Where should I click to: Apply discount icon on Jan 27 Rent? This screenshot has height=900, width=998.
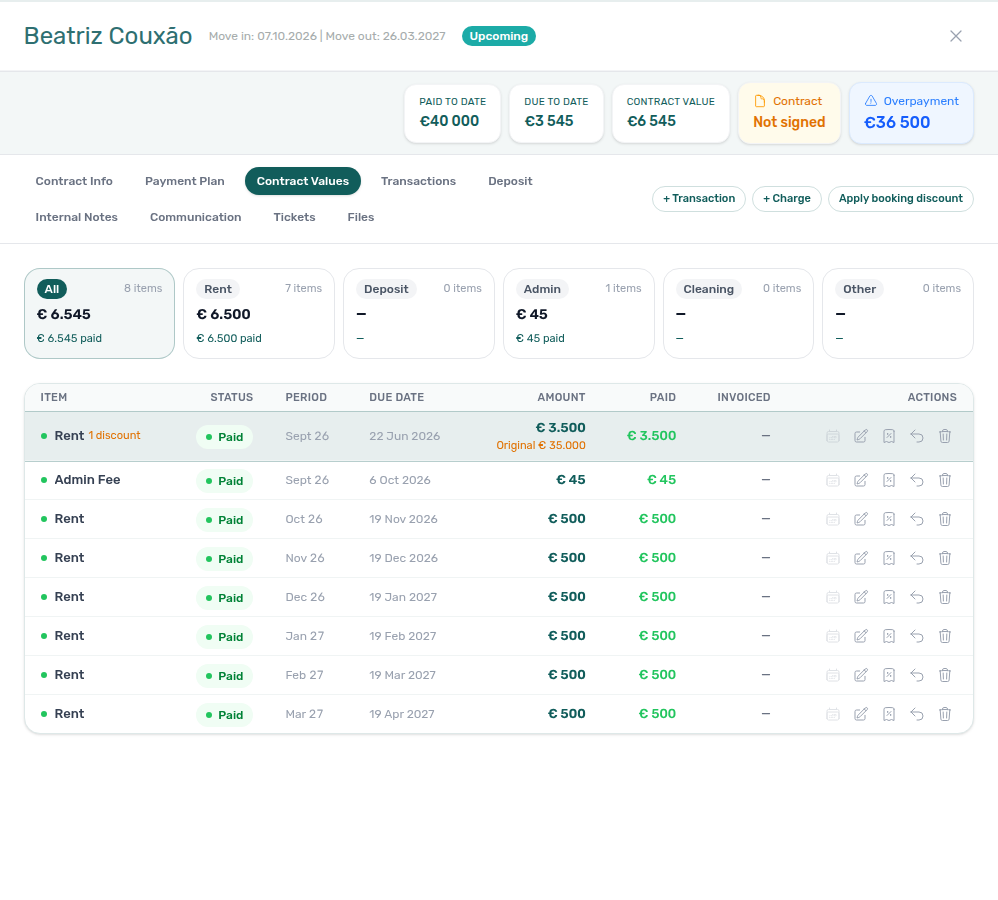(889, 635)
